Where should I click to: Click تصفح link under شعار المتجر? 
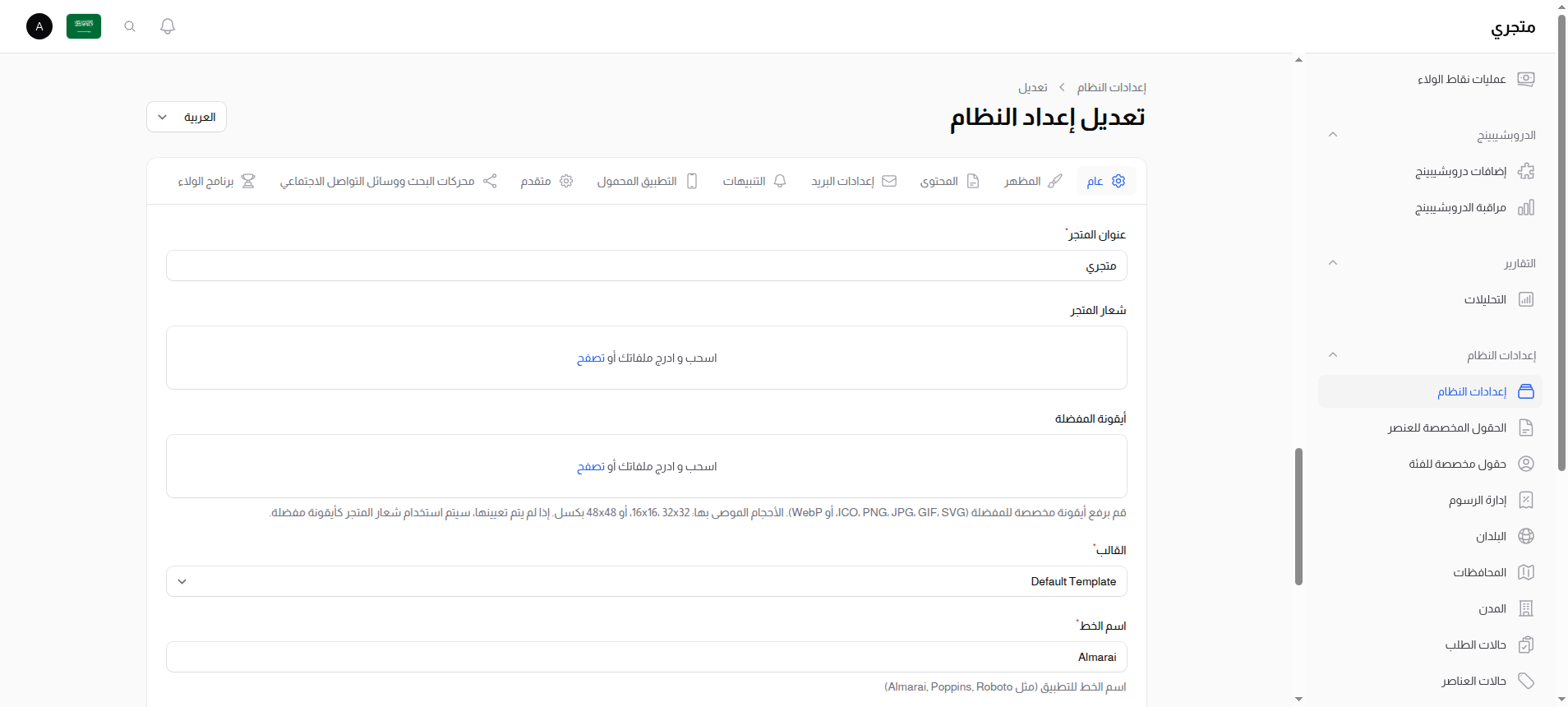(x=591, y=358)
